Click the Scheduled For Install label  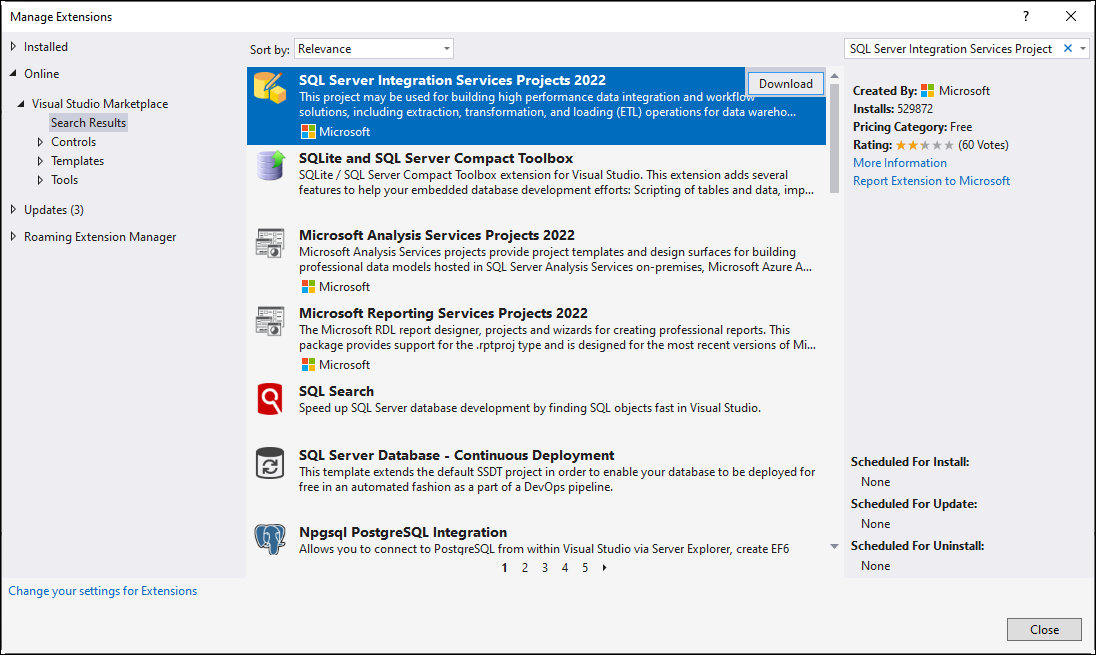[910, 461]
